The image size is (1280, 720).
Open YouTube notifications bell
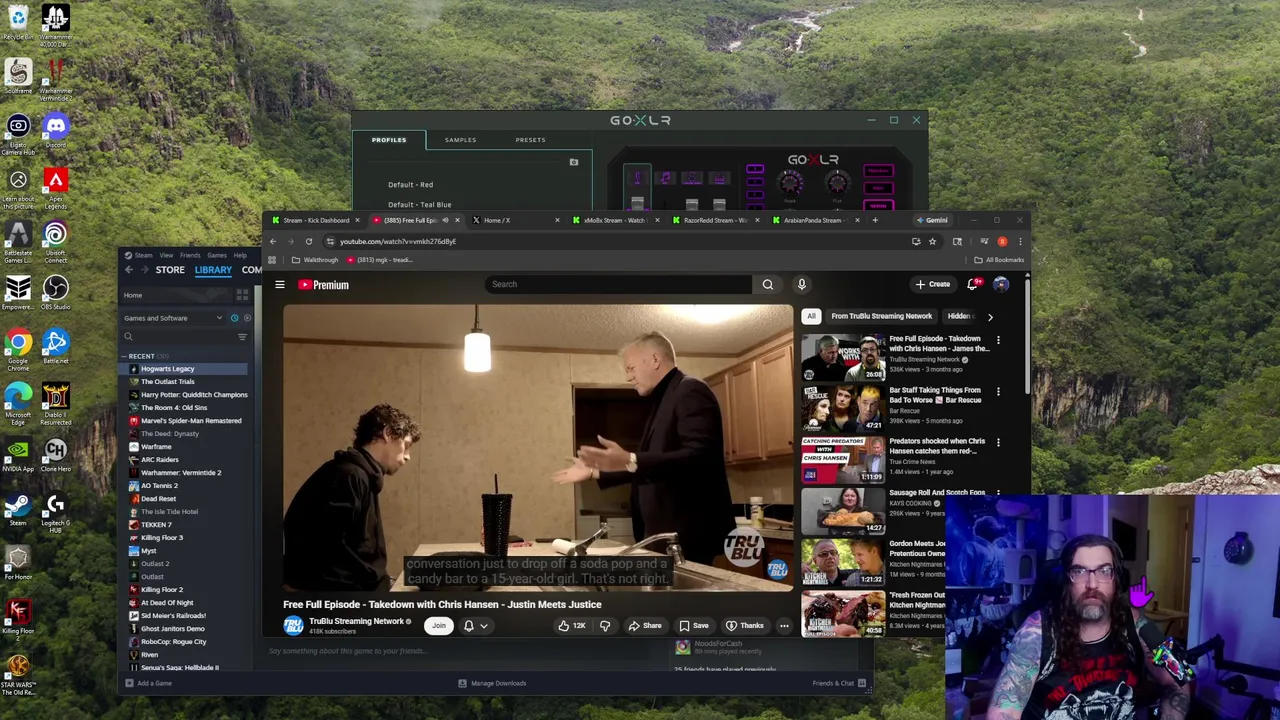tap(972, 284)
